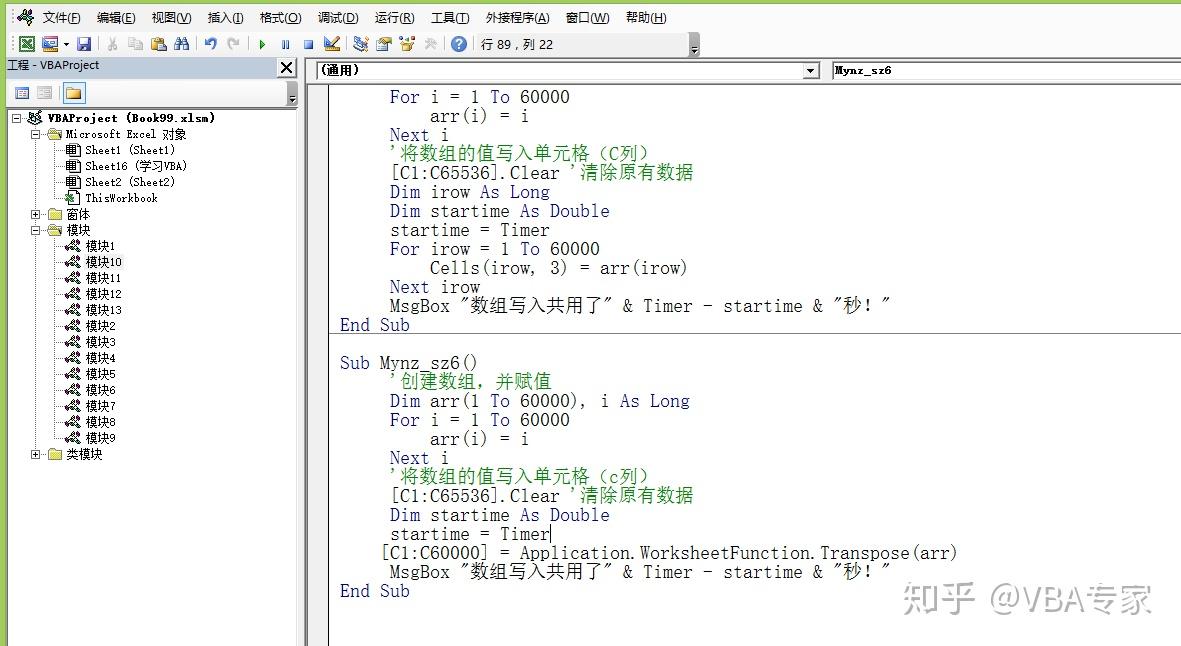Expand the 窗体 folder
This screenshot has width=1181, height=646.
tap(35, 215)
